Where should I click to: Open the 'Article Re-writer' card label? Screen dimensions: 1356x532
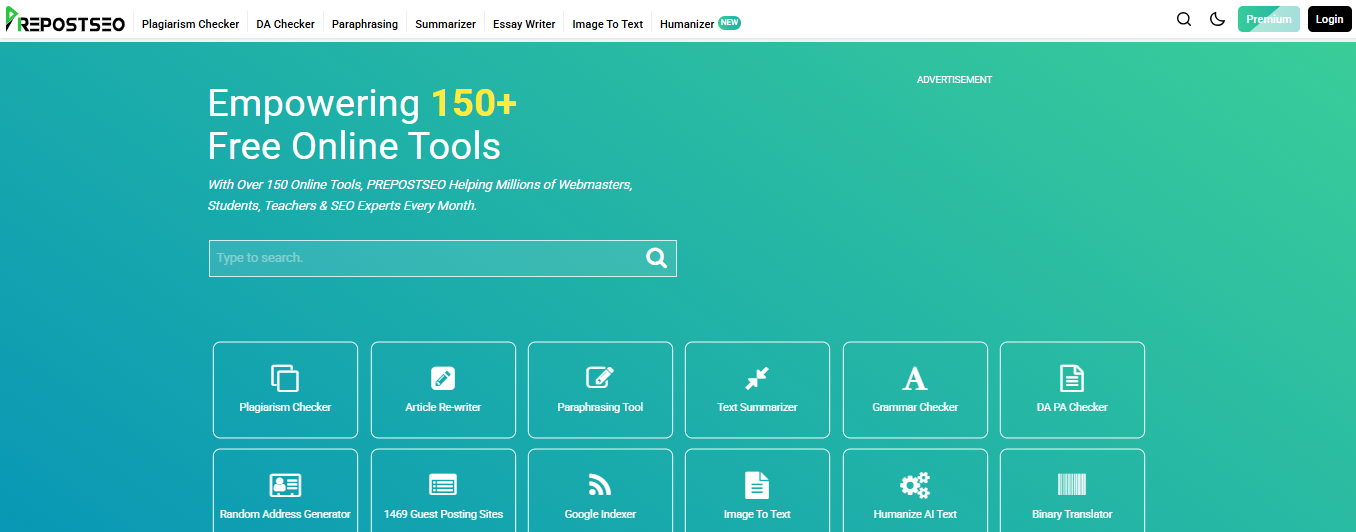(x=443, y=408)
